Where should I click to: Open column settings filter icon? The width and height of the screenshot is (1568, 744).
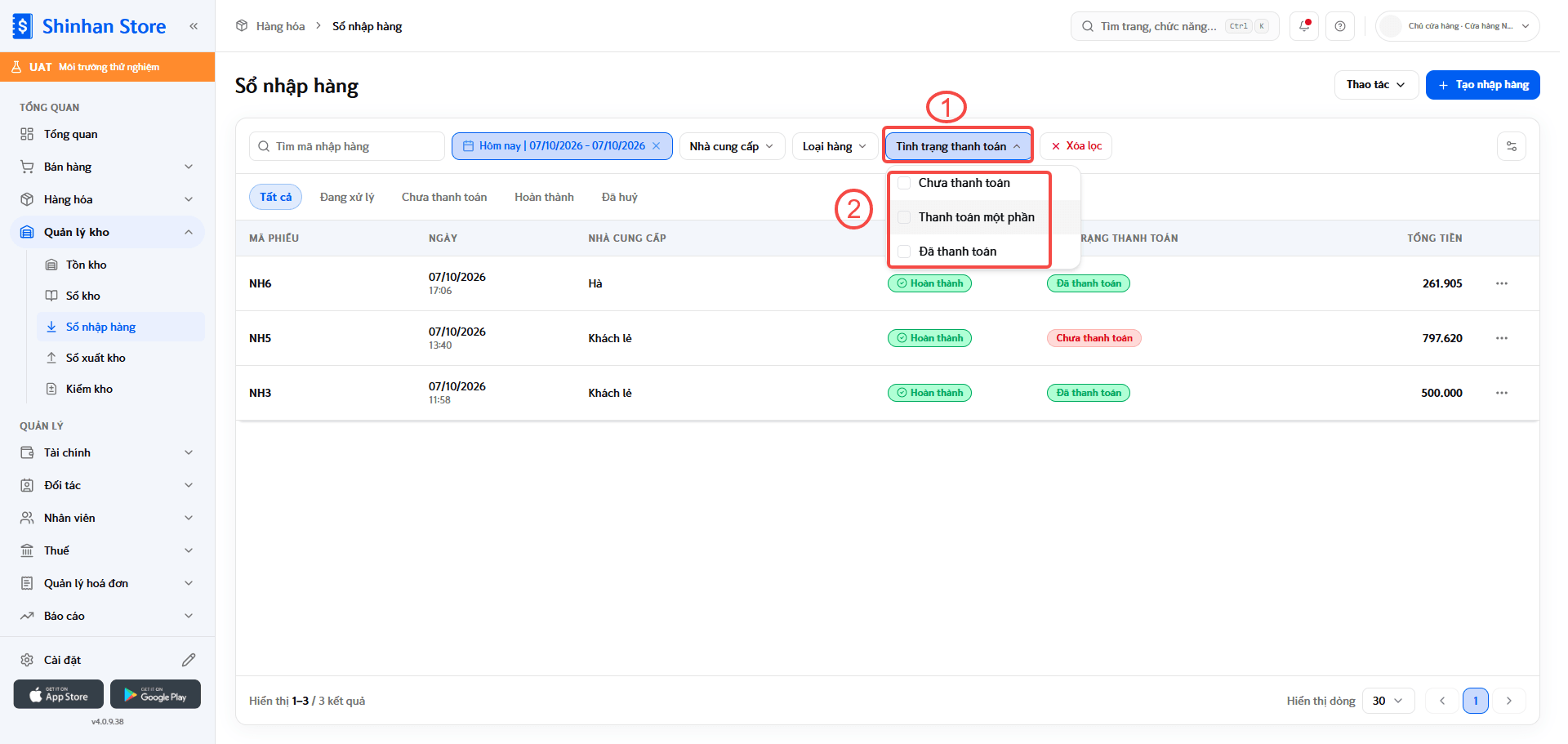tap(1512, 146)
